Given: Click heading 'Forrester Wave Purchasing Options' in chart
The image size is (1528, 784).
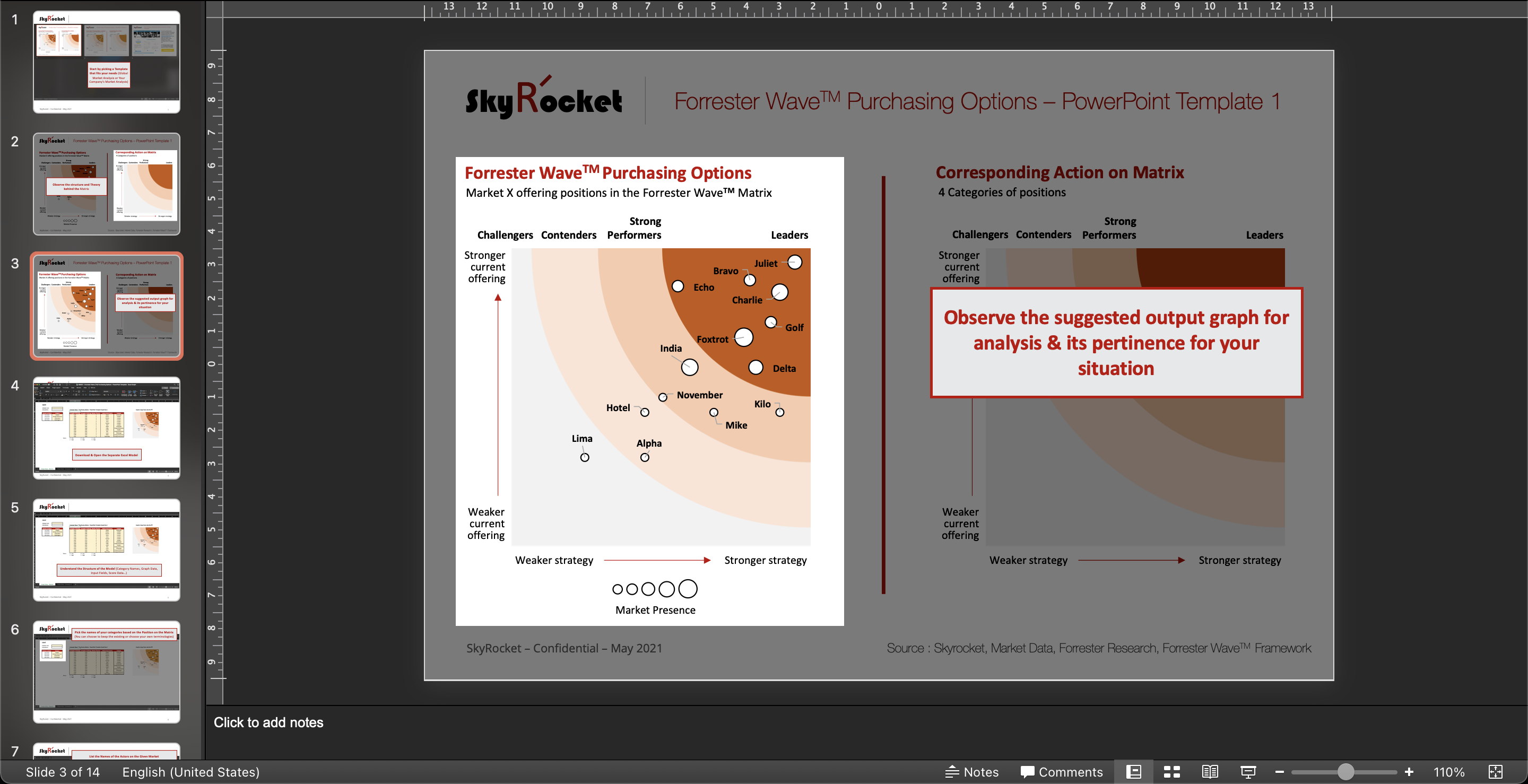Looking at the screenshot, I should [608, 172].
